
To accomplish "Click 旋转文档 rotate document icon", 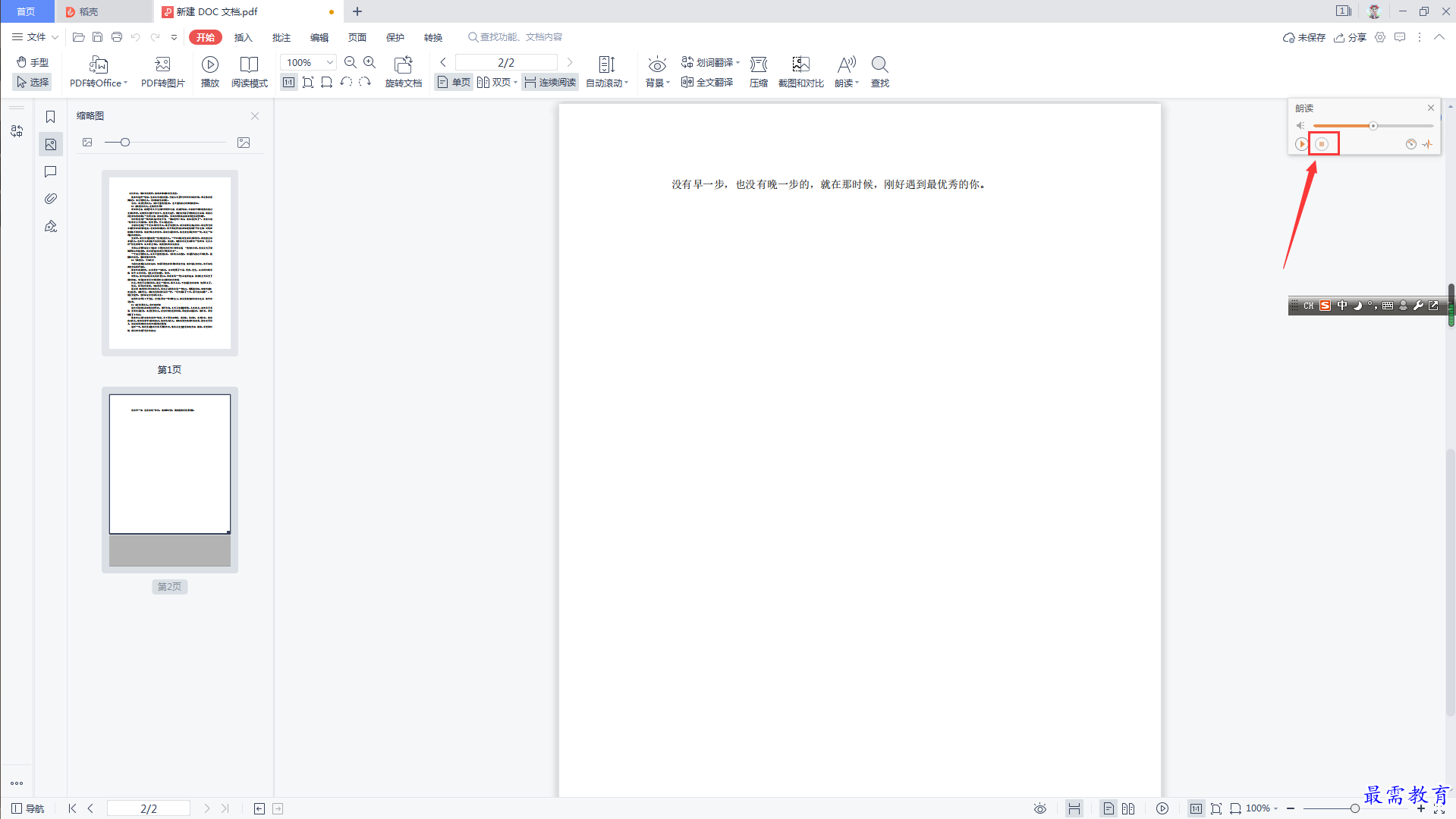I will point(404,72).
